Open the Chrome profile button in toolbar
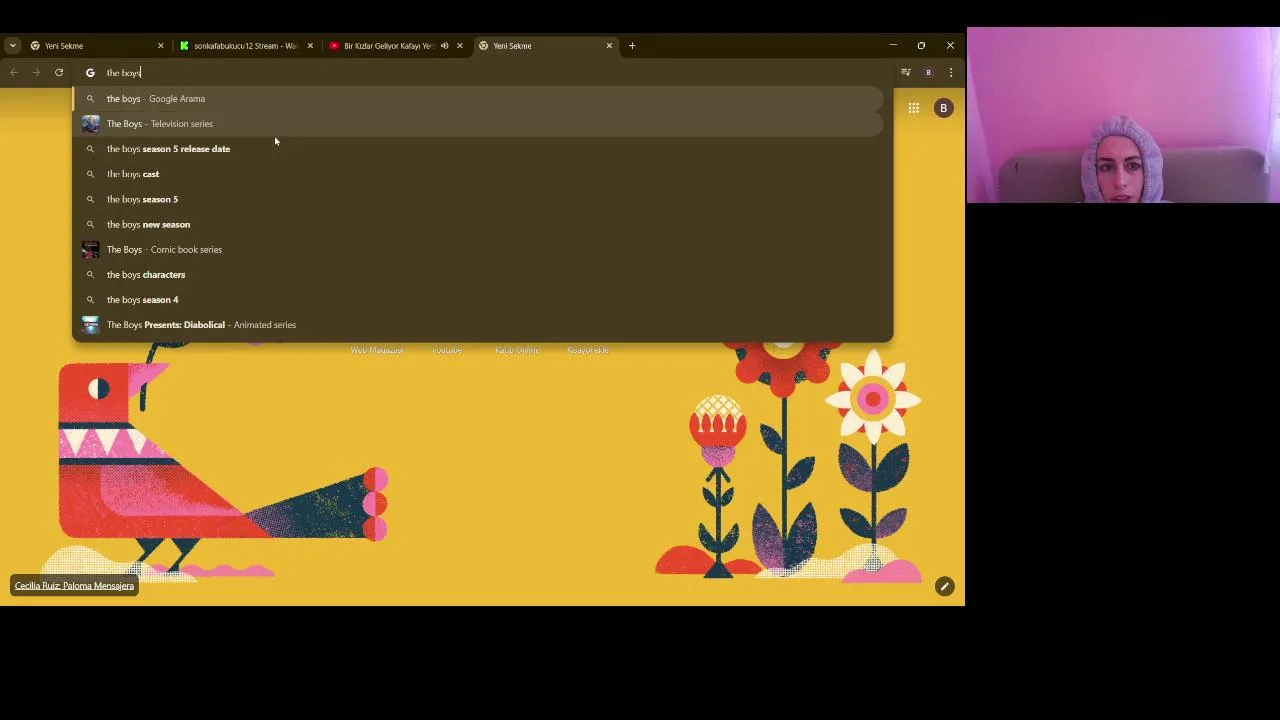The height and width of the screenshot is (720, 1280). coord(928,72)
